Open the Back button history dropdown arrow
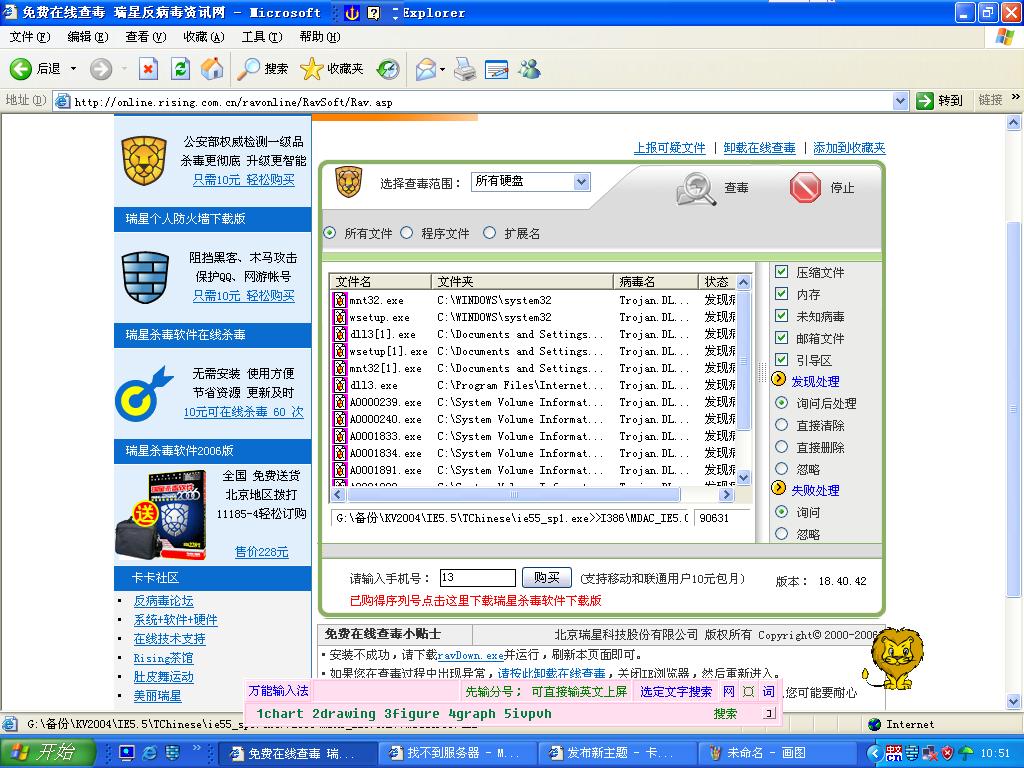Screen dimensions: 1024x768 (x=73, y=69)
